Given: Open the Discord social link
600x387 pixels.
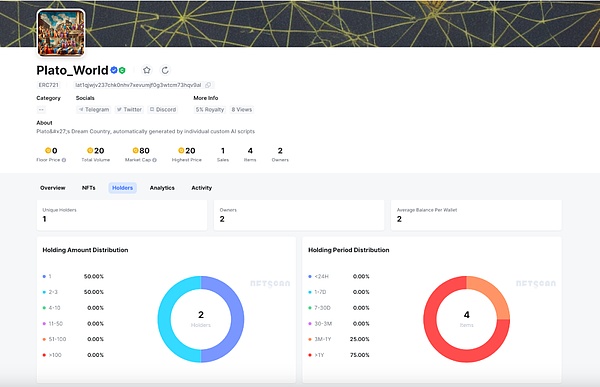Looking at the screenshot, I should pos(163,109).
